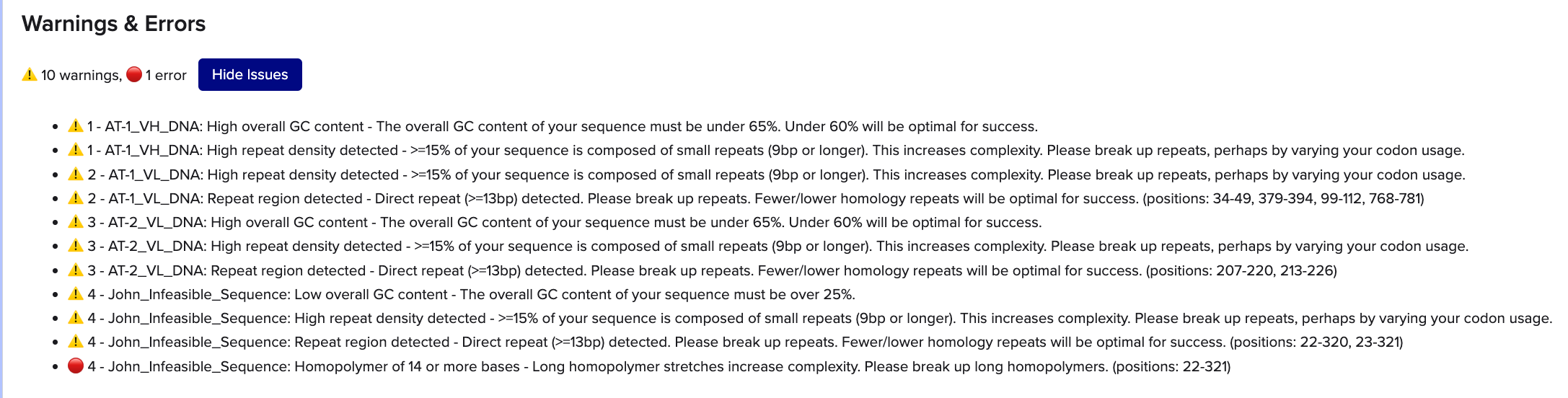The width and height of the screenshot is (1568, 398).
Task: Click the Hide Issues button
Action: click(250, 75)
